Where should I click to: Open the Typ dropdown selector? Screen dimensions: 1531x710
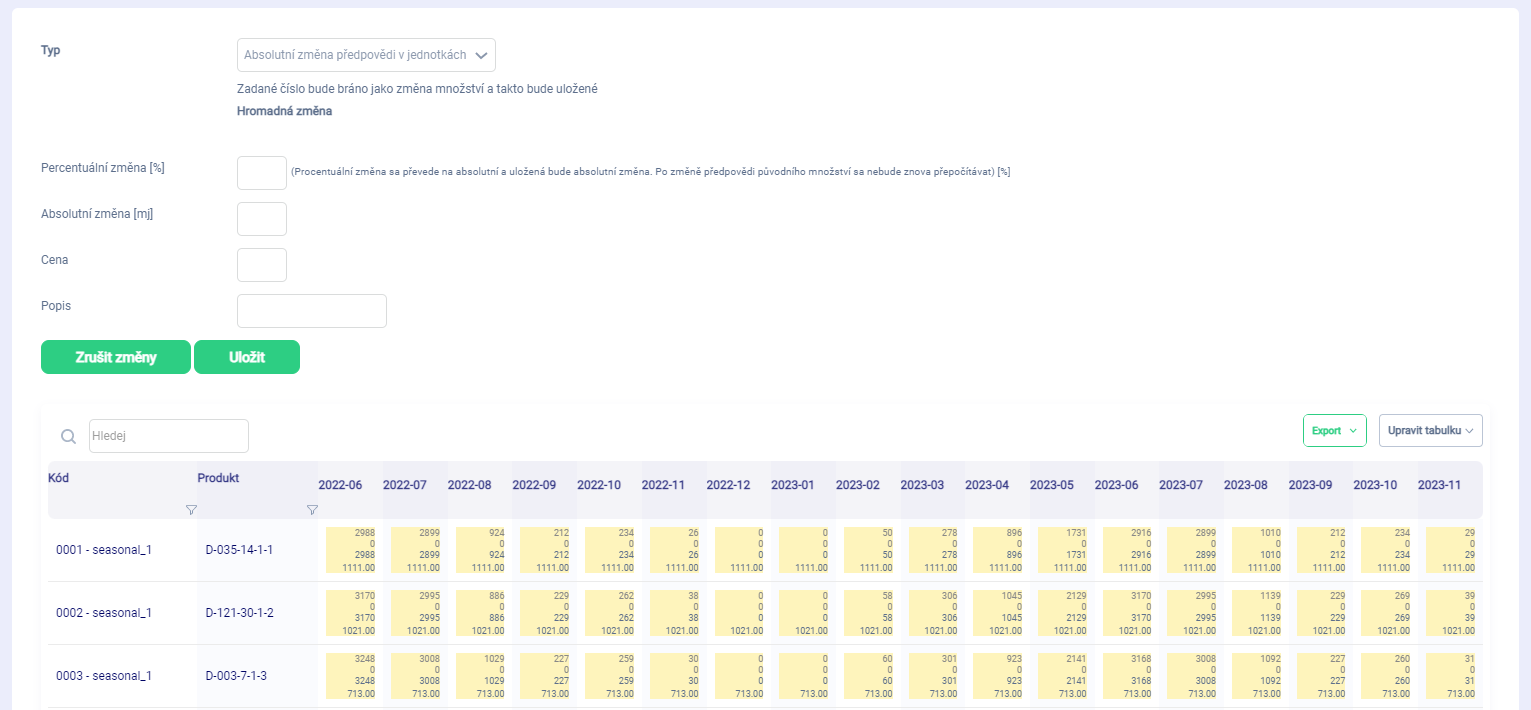click(366, 55)
